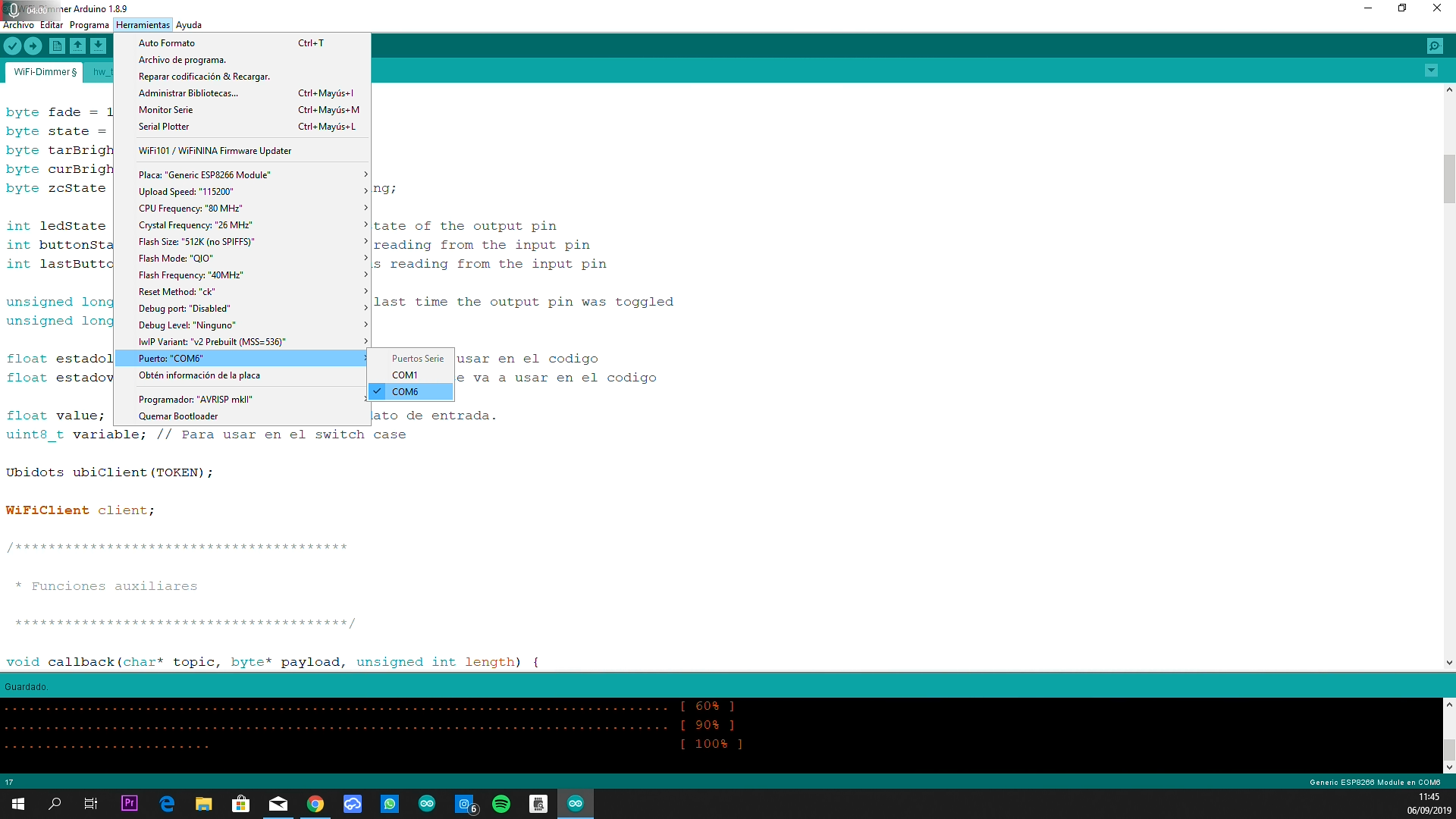The height and width of the screenshot is (819, 1456).
Task: Expand the Flash Frequency 40MHz submenu
Action: 242,275
